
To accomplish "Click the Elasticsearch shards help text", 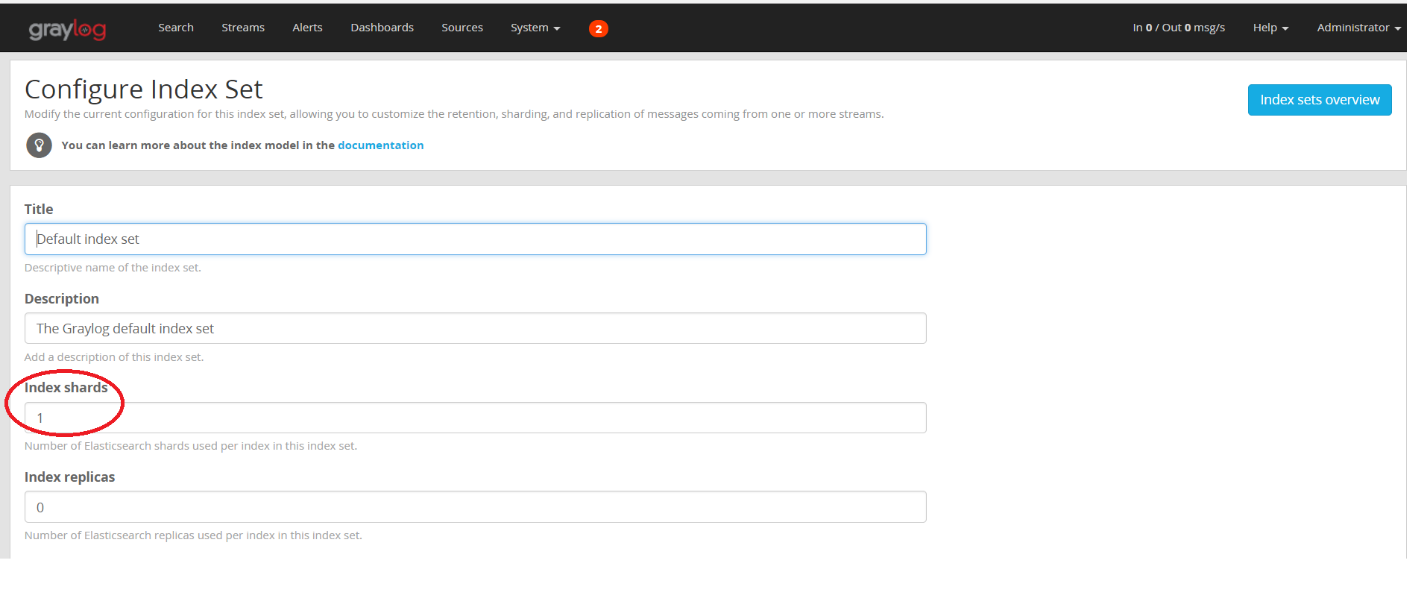I will (191, 446).
